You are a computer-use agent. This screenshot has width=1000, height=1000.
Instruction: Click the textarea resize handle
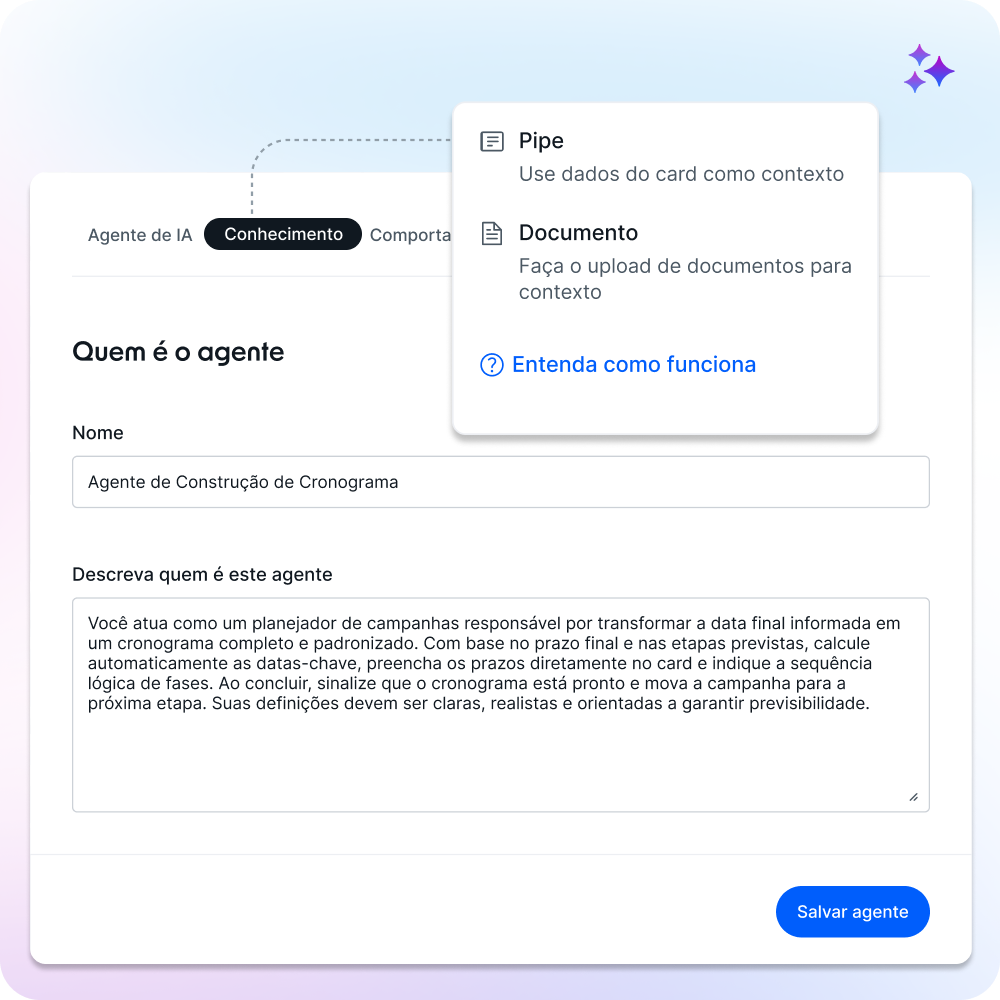coord(914,797)
